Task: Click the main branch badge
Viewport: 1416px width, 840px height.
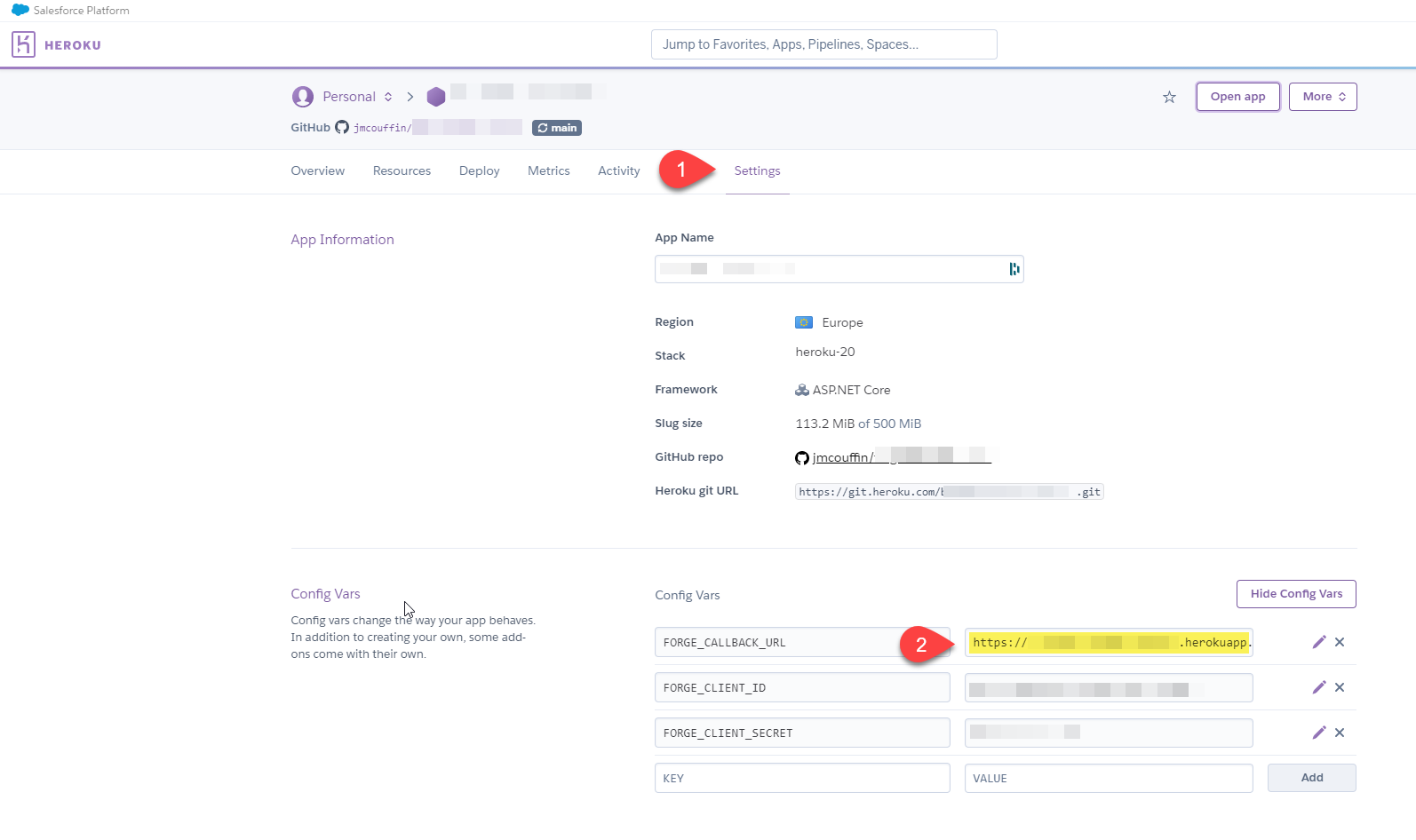Action: 557,128
